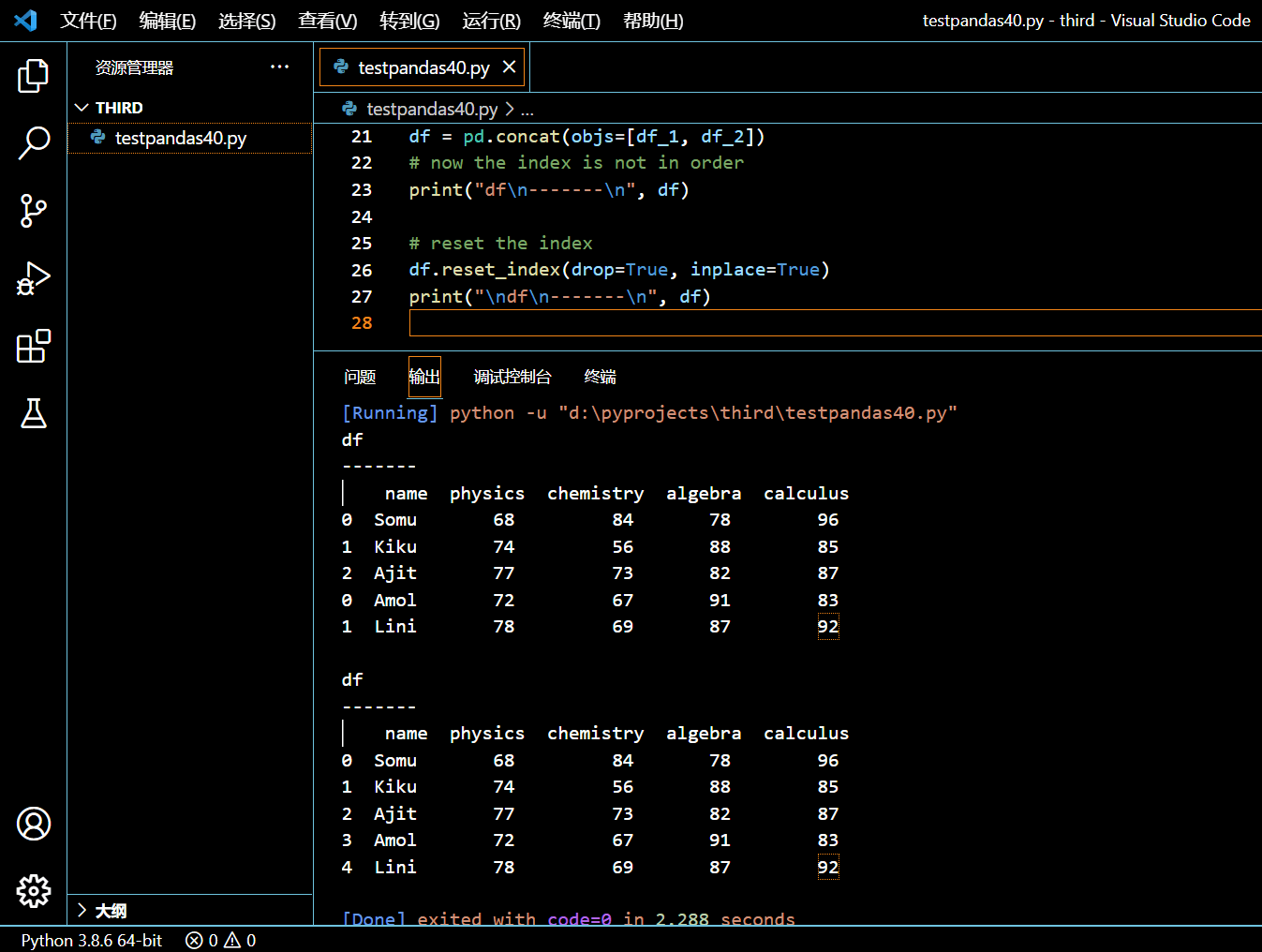This screenshot has width=1262, height=952.
Task: Click the 资源管理器 explorer title
Action: (134, 67)
